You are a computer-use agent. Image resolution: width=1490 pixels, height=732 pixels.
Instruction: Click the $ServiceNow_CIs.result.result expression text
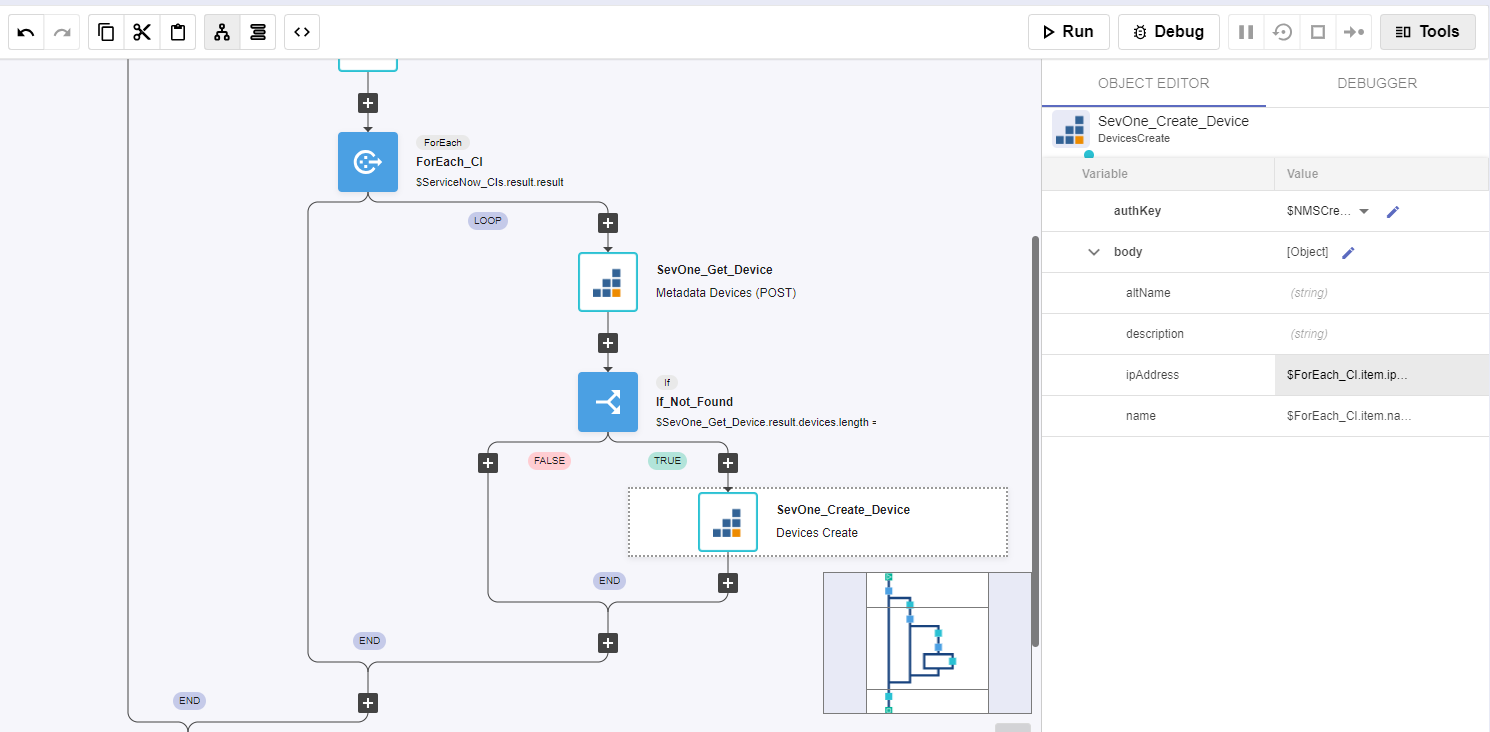490,182
